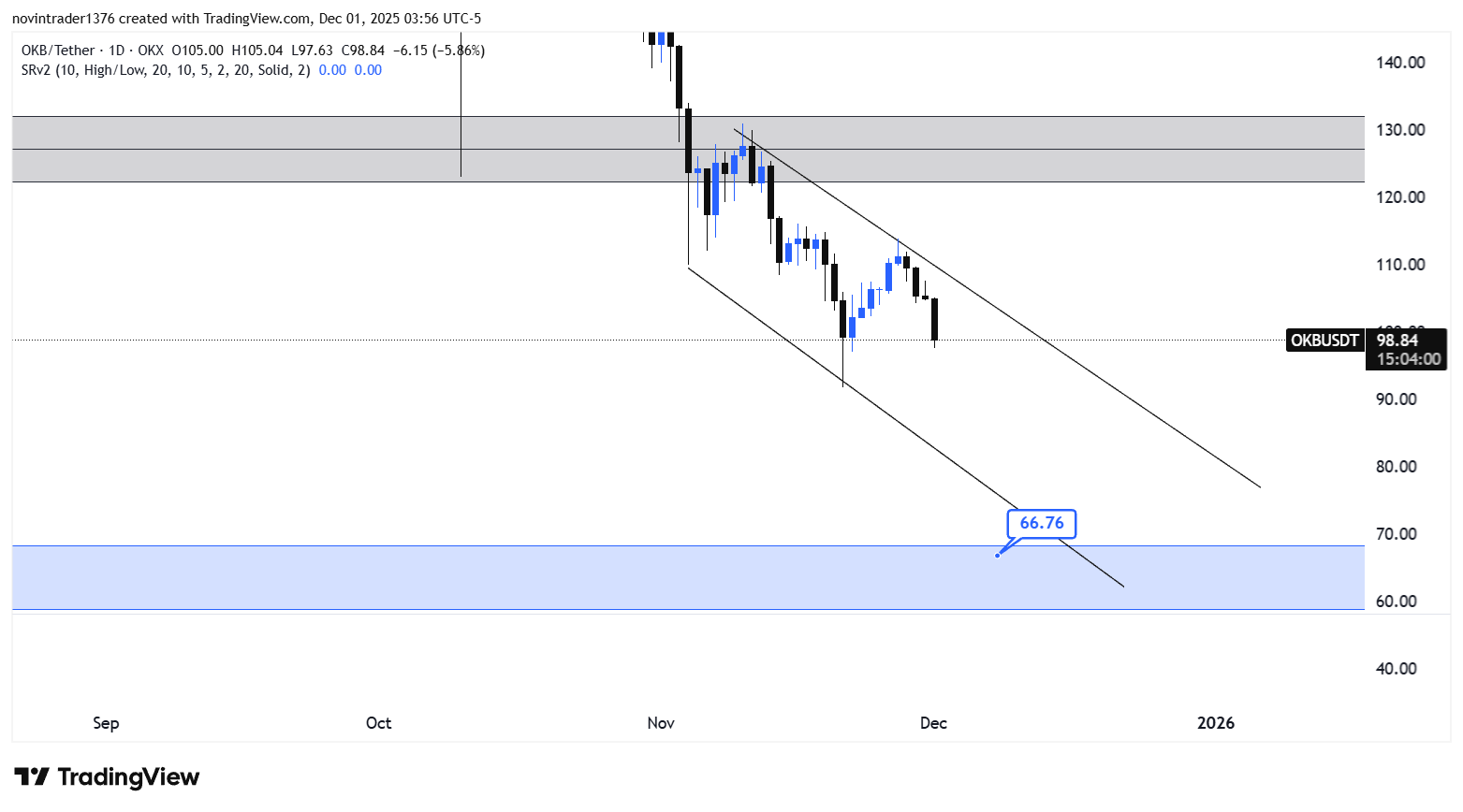Click the TradingView logo icon
Screen dimensions: 1463x812
point(32,777)
